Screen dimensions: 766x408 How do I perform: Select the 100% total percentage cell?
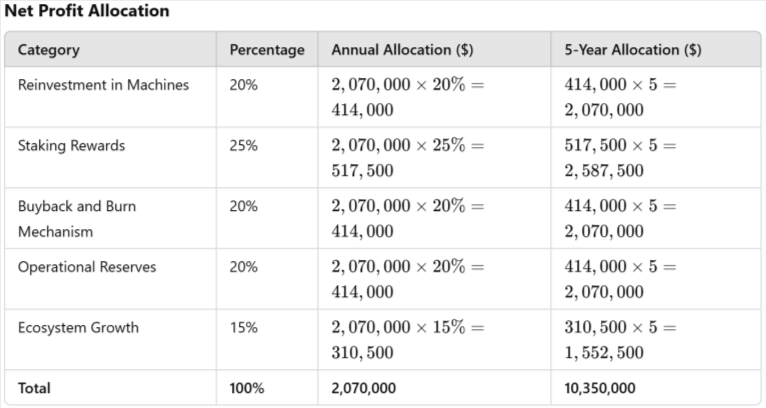(247, 388)
